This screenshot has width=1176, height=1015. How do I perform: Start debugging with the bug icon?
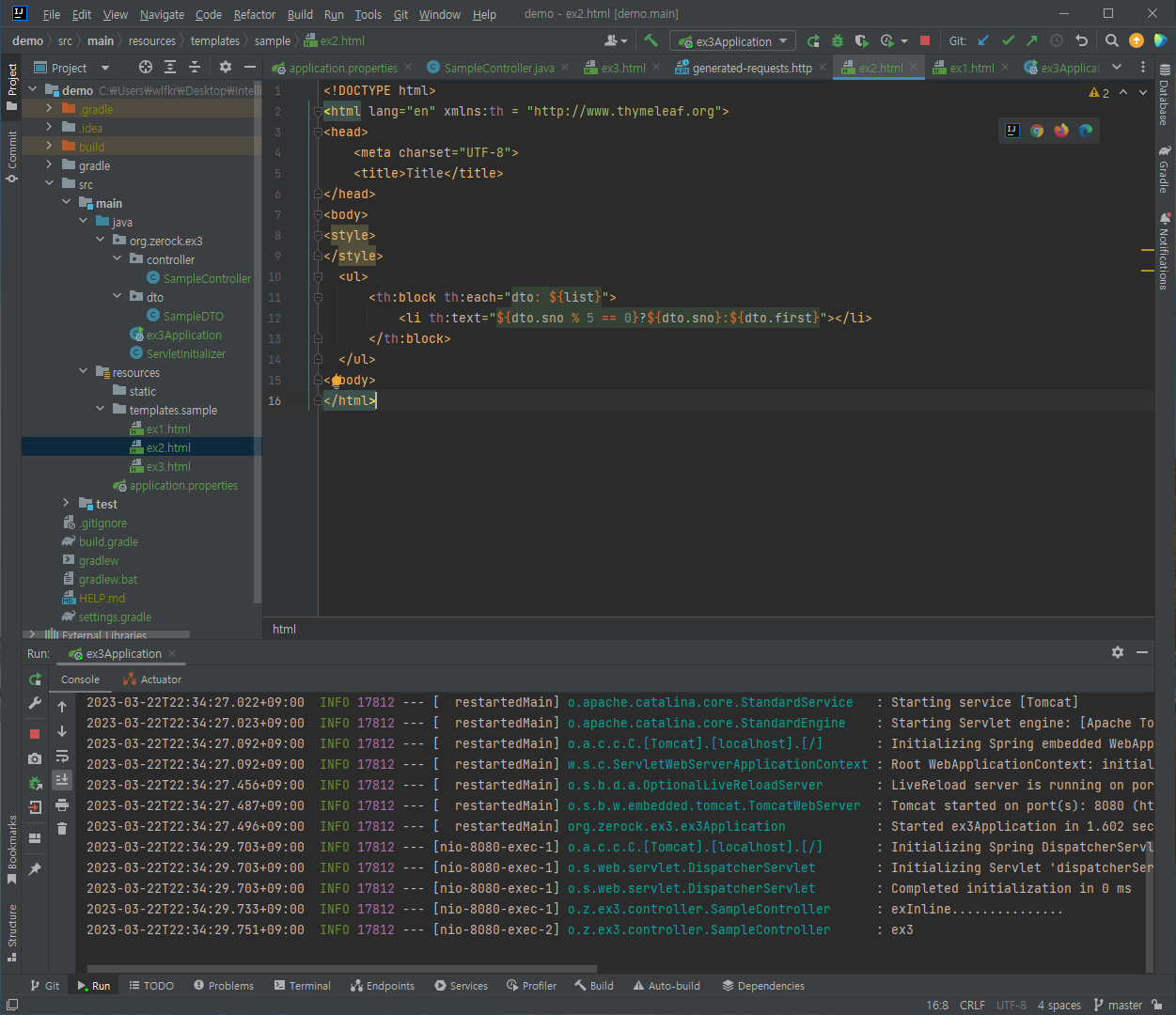click(x=838, y=40)
